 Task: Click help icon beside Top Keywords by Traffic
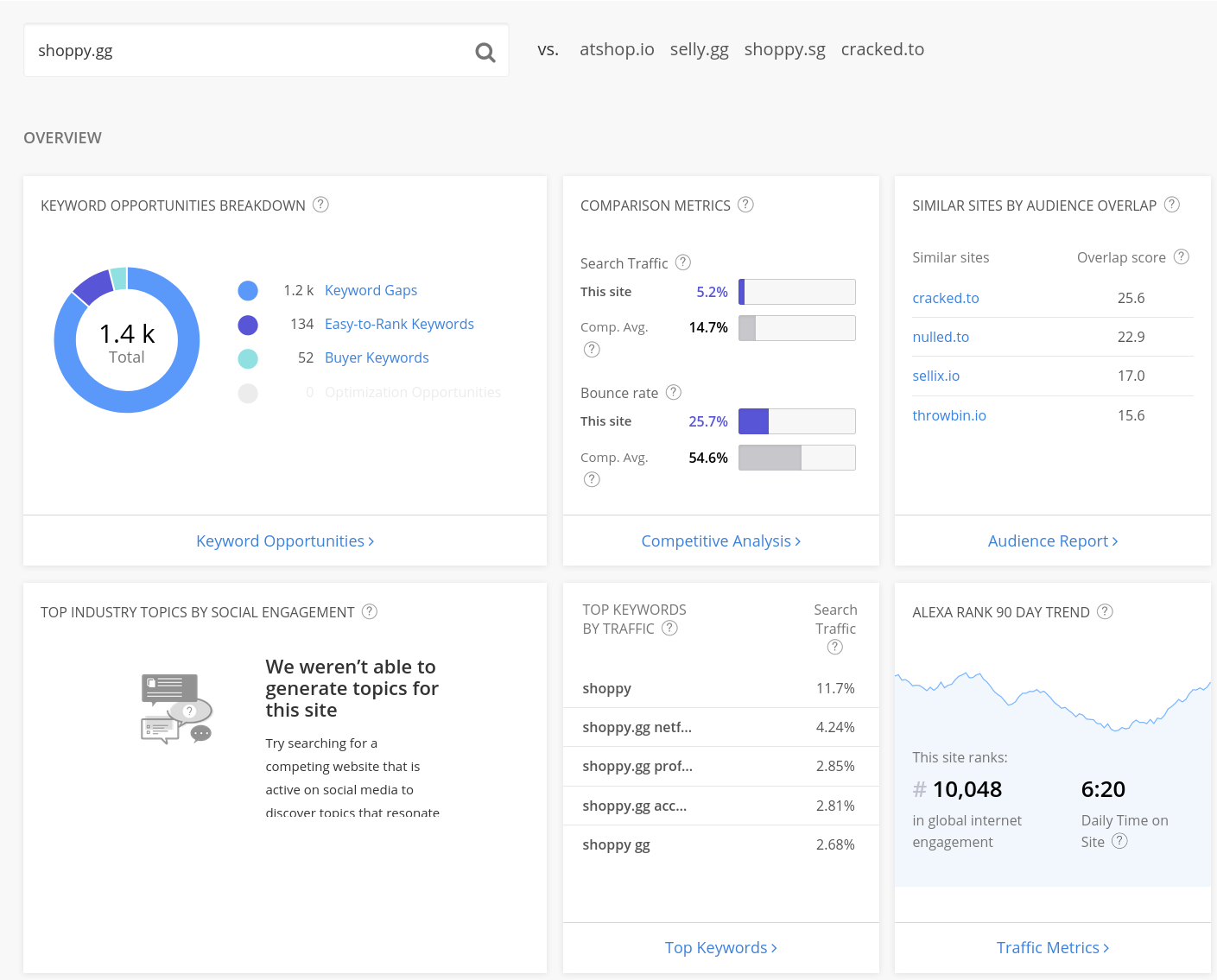(x=669, y=628)
